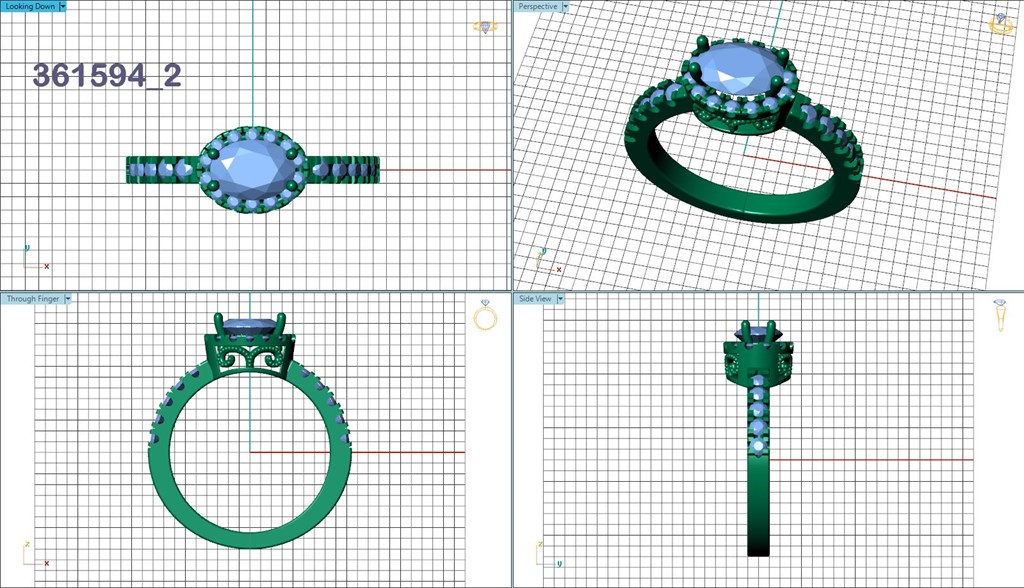Click the XY axis indicator in Looking Down viewport
This screenshot has height=588, width=1024.
[x=36, y=258]
